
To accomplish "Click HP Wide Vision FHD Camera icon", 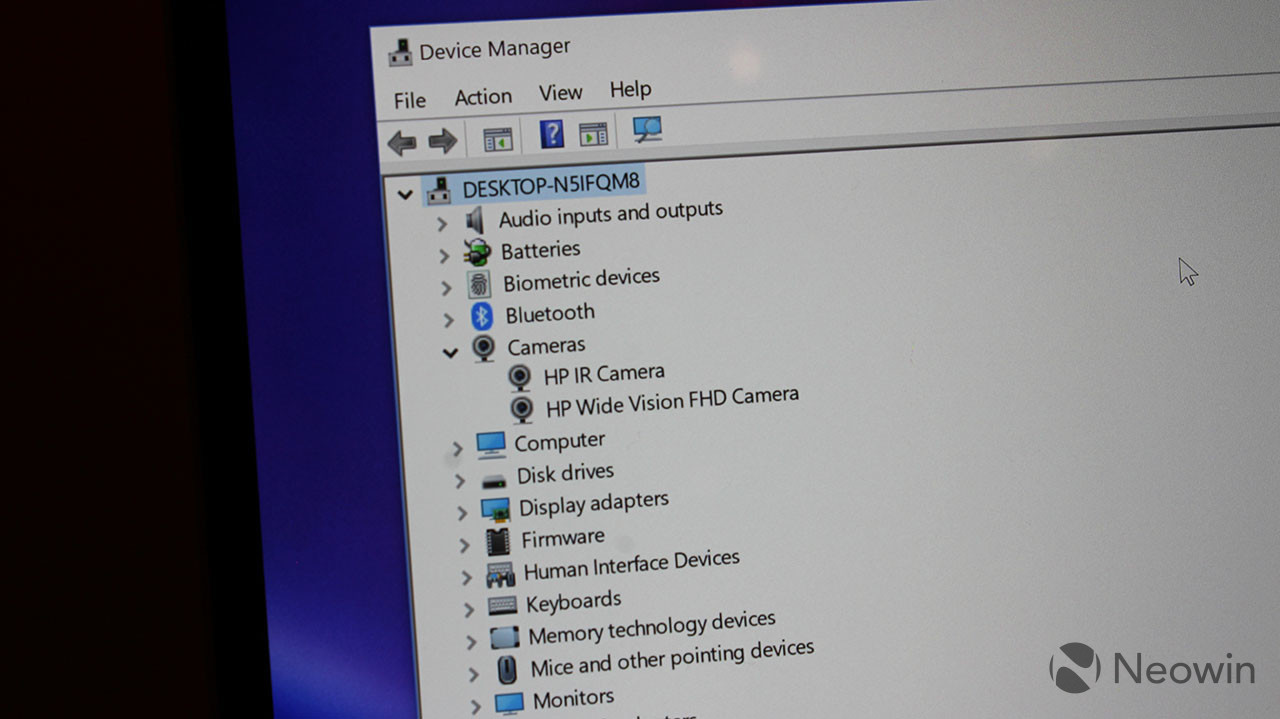I will 521,408.
